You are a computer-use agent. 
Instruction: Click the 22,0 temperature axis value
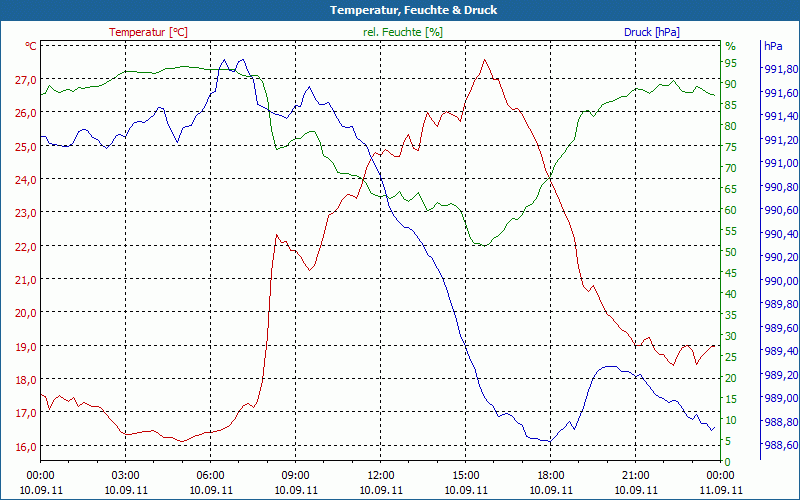pyautogui.click(x=28, y=246)
